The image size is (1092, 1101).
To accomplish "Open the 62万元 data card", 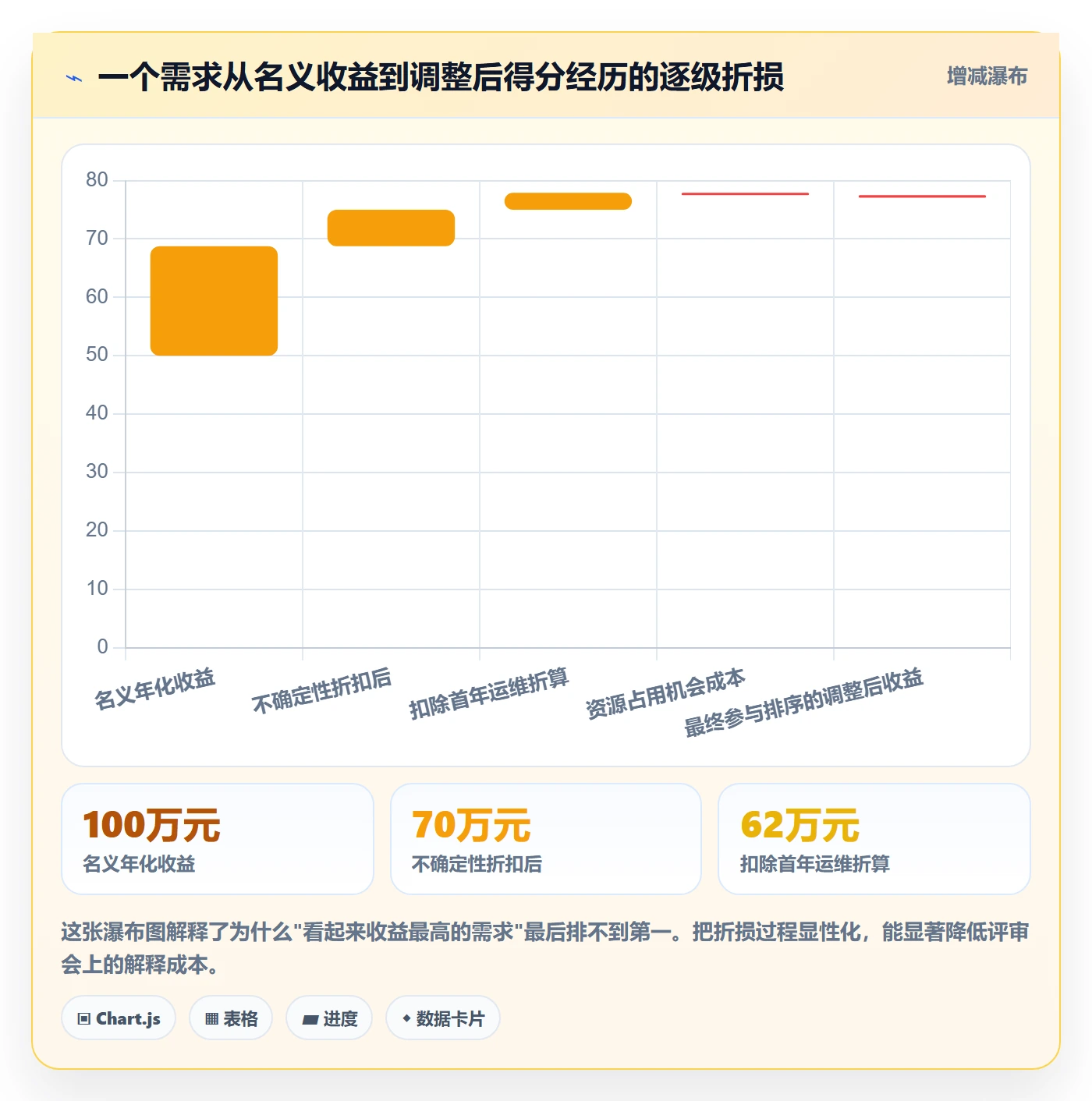I will [x=874, y=839].
